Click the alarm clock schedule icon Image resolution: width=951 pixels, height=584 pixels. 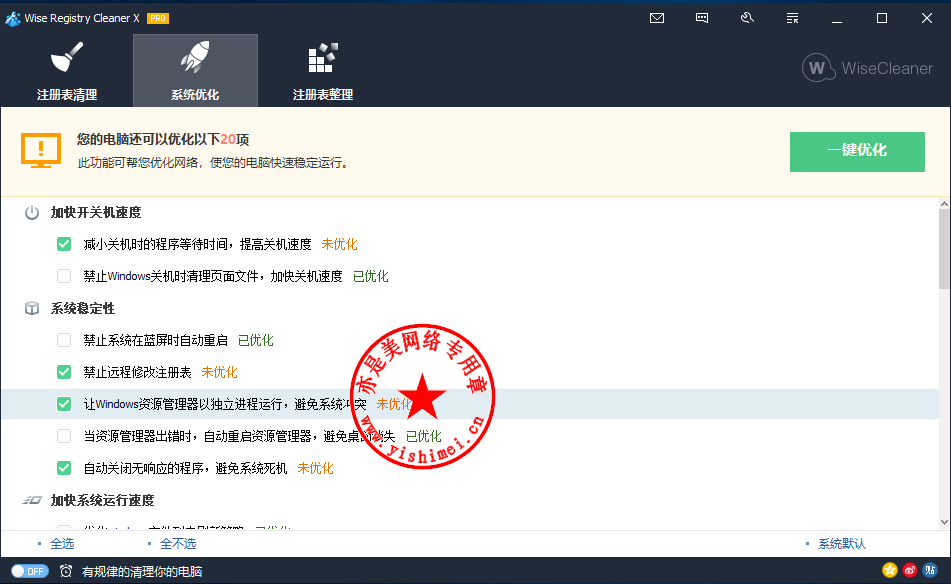[x=66, y=571]
